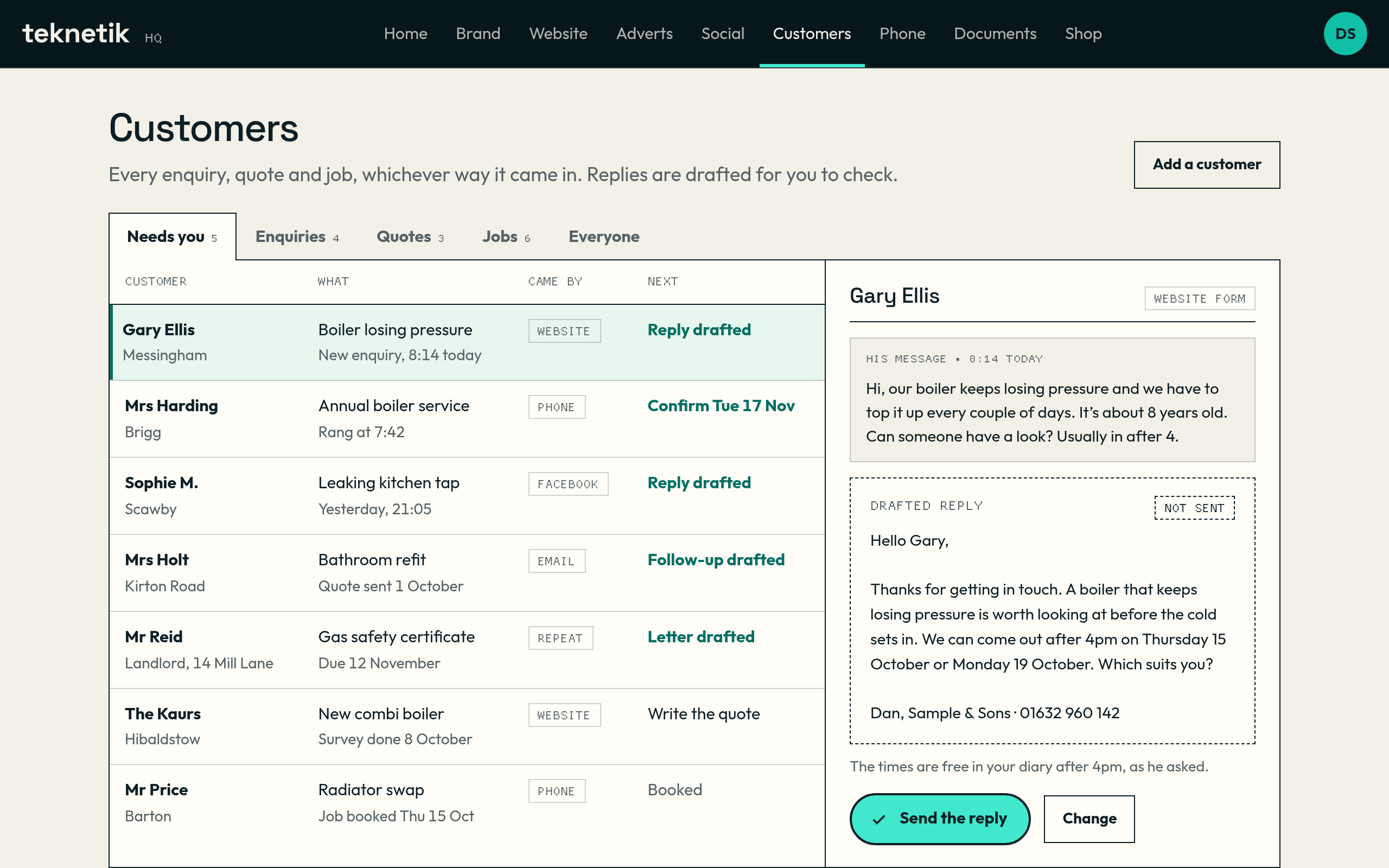Image resolution: width=1389 pixels, height=868 pixels.
Task: Open the Shop nav item
Action: point(1083,33)
